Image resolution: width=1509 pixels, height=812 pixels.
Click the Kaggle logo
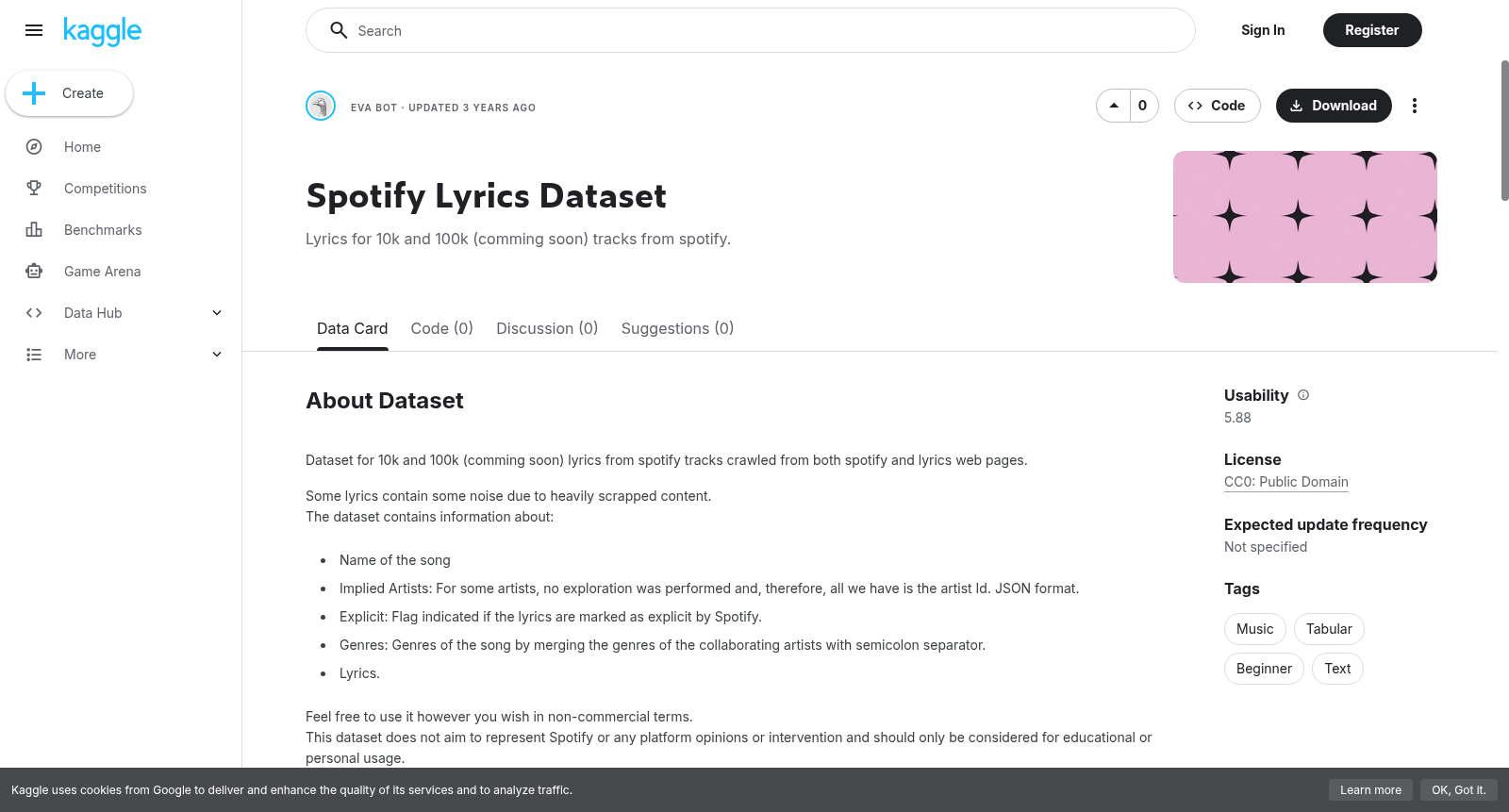point(102,31)
